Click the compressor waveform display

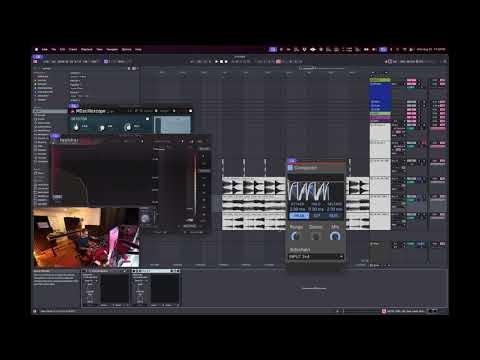pyautogui.click(x=316, y=191)
